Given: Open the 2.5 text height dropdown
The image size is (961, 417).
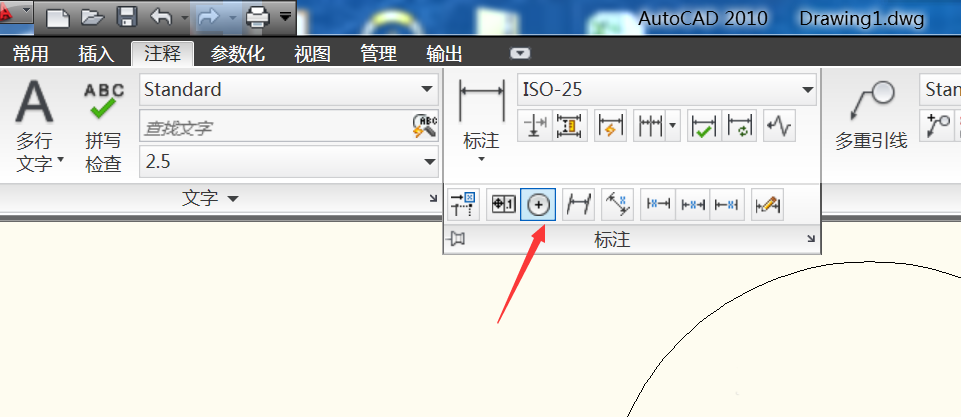Looking at the screenshot, I should click(289, 162).
